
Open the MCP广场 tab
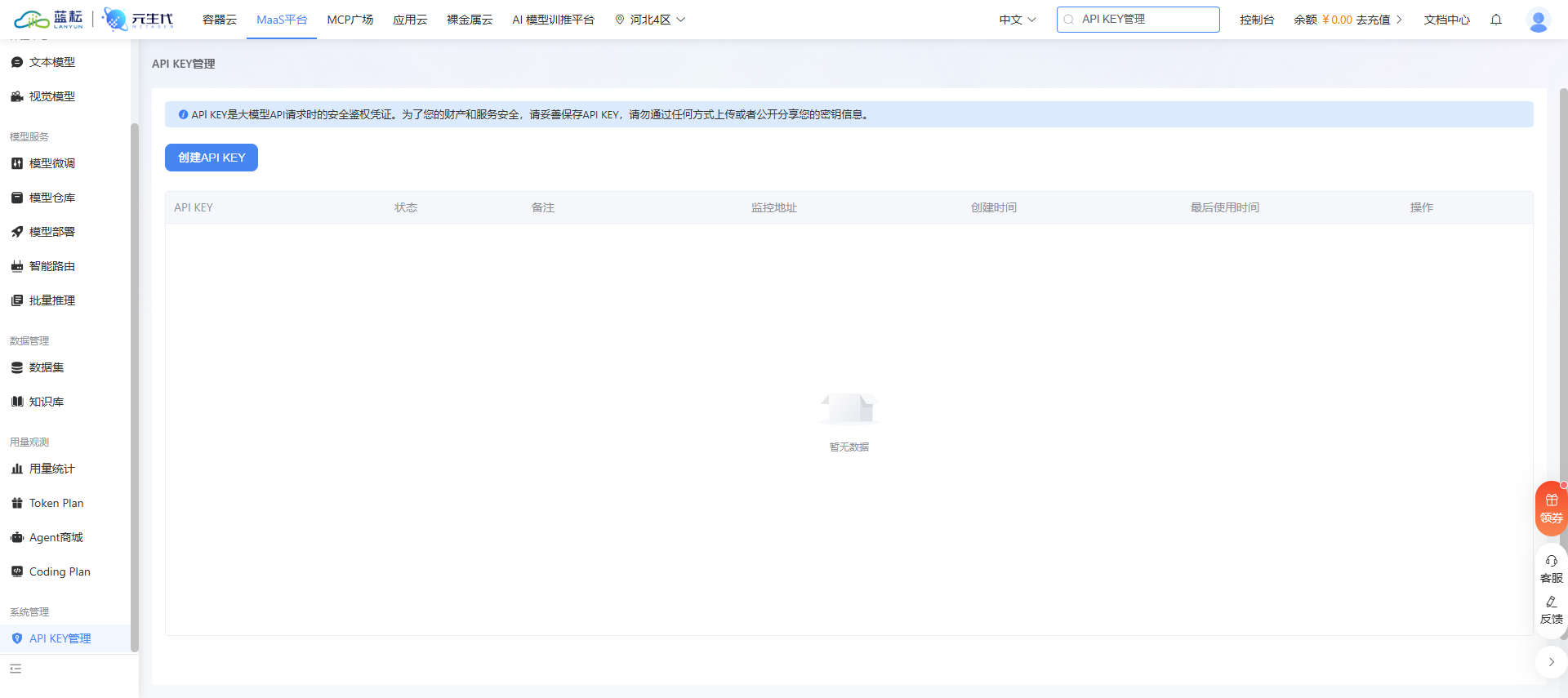coord(350,20)
